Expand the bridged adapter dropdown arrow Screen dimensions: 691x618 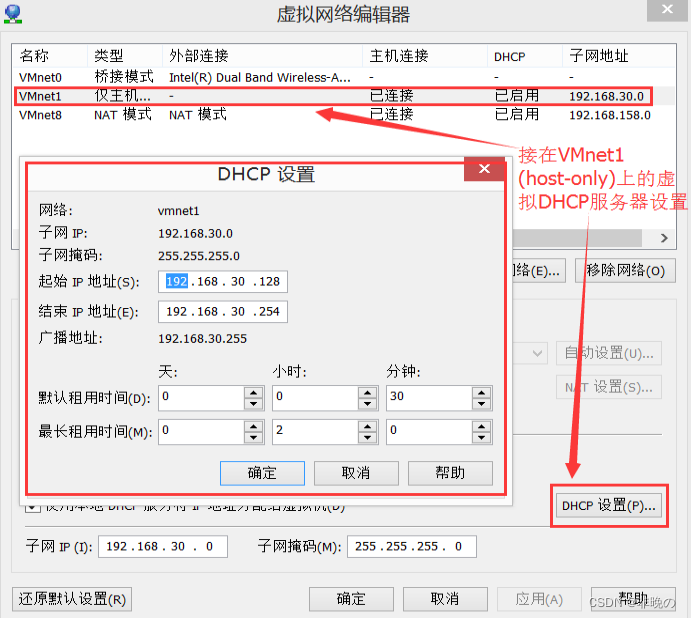[537, 353]
